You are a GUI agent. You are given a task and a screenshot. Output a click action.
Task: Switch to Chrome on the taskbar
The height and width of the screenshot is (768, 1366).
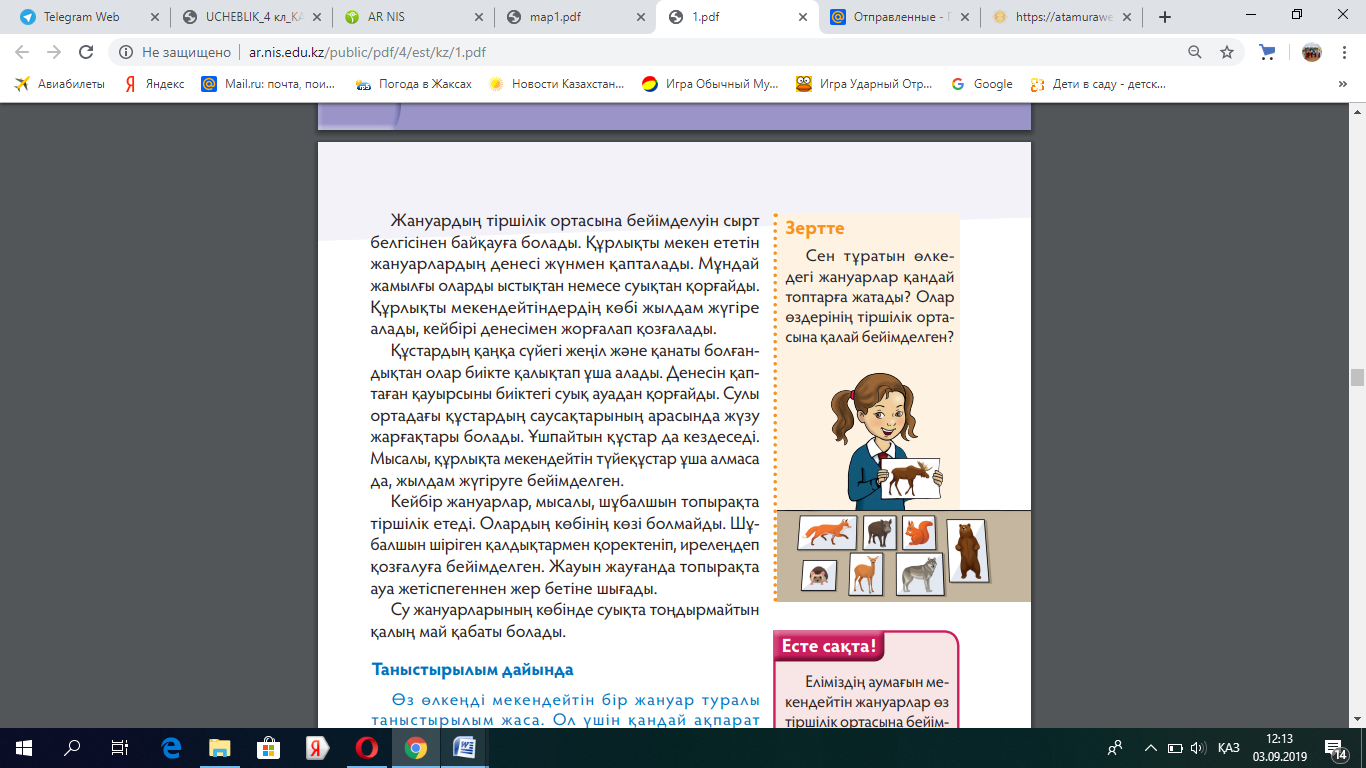416,748
